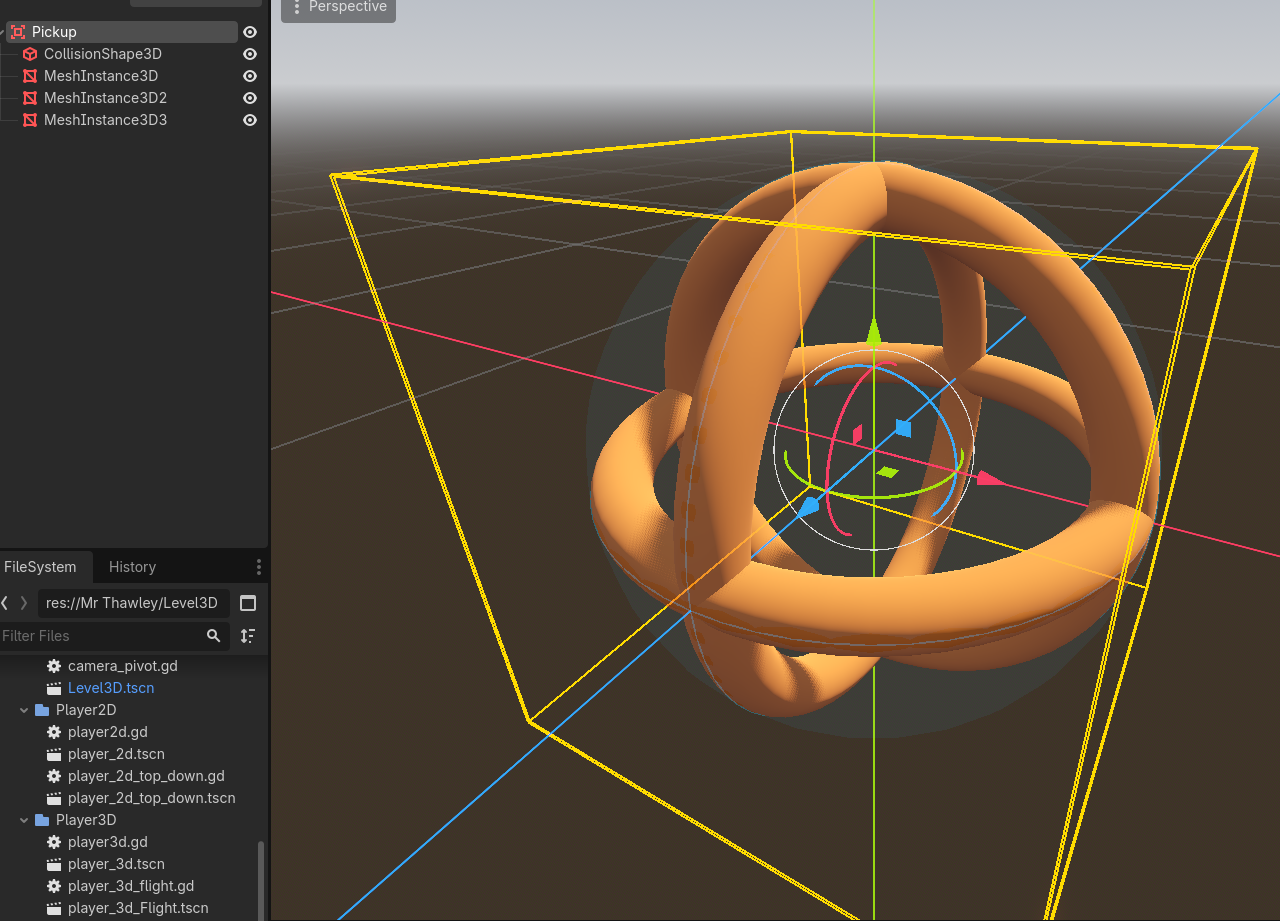Screen dimensions: 1280x921
Task: Go forward in FileSystem path history
Action: [x=24, y=603]
